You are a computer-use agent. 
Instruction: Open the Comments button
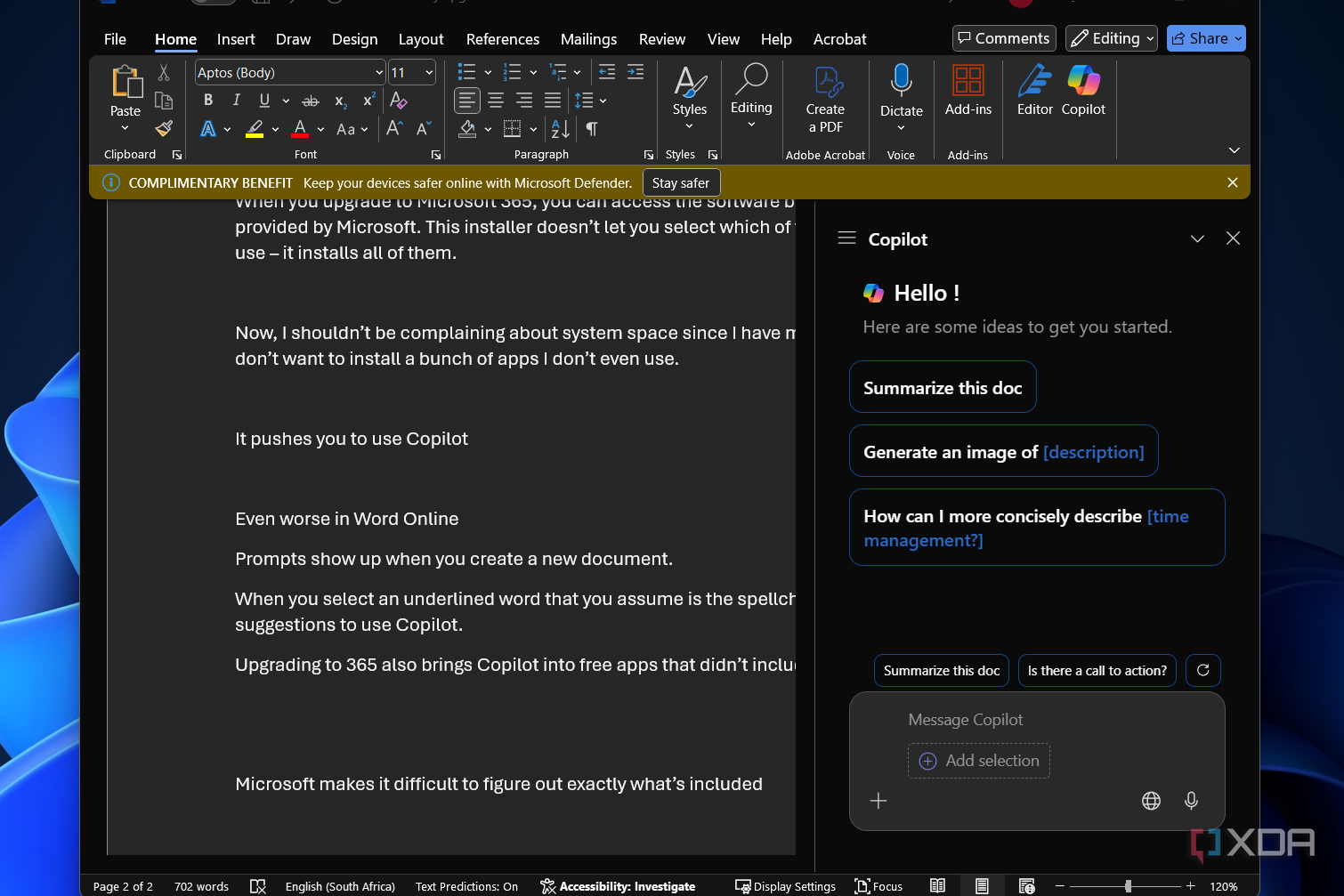[x=1004, y=38]
